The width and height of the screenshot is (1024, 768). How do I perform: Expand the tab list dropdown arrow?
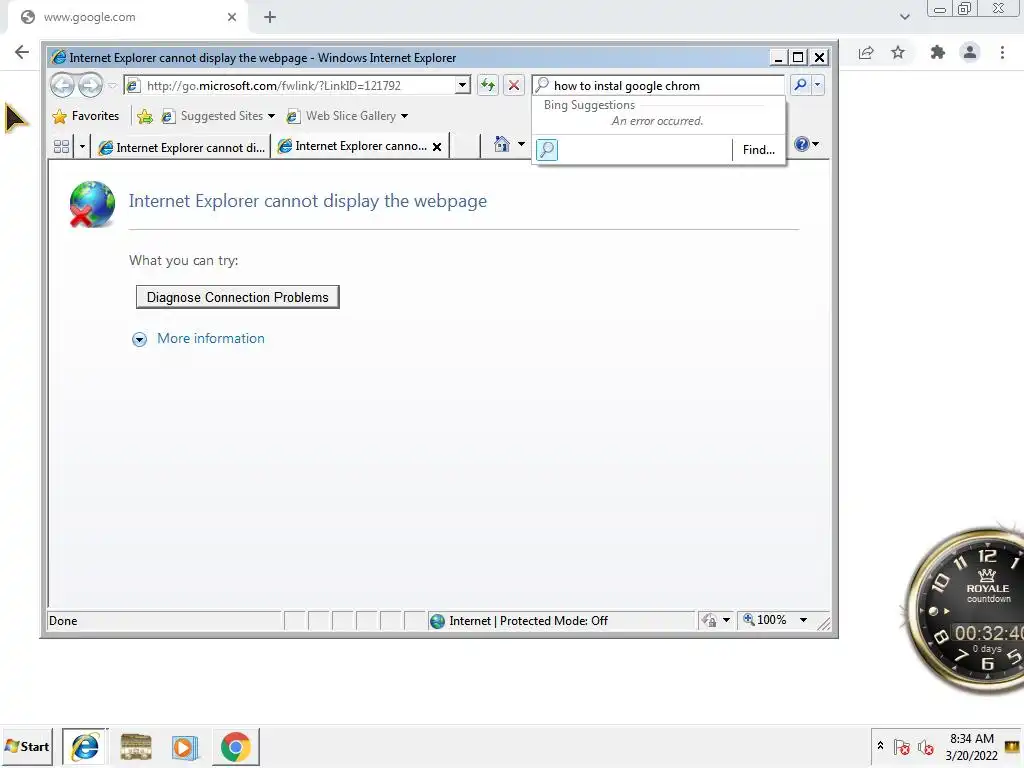pos(82,147)
